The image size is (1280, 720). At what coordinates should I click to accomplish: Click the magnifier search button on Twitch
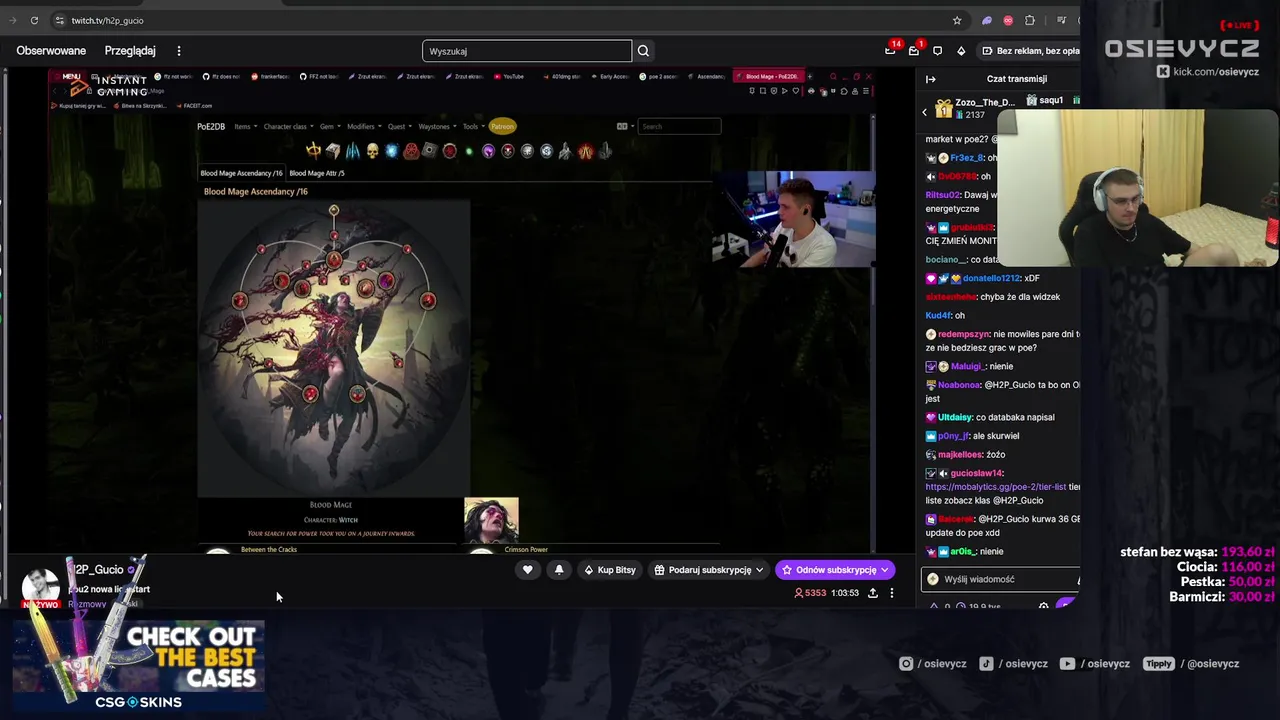[x=644, y=51]
